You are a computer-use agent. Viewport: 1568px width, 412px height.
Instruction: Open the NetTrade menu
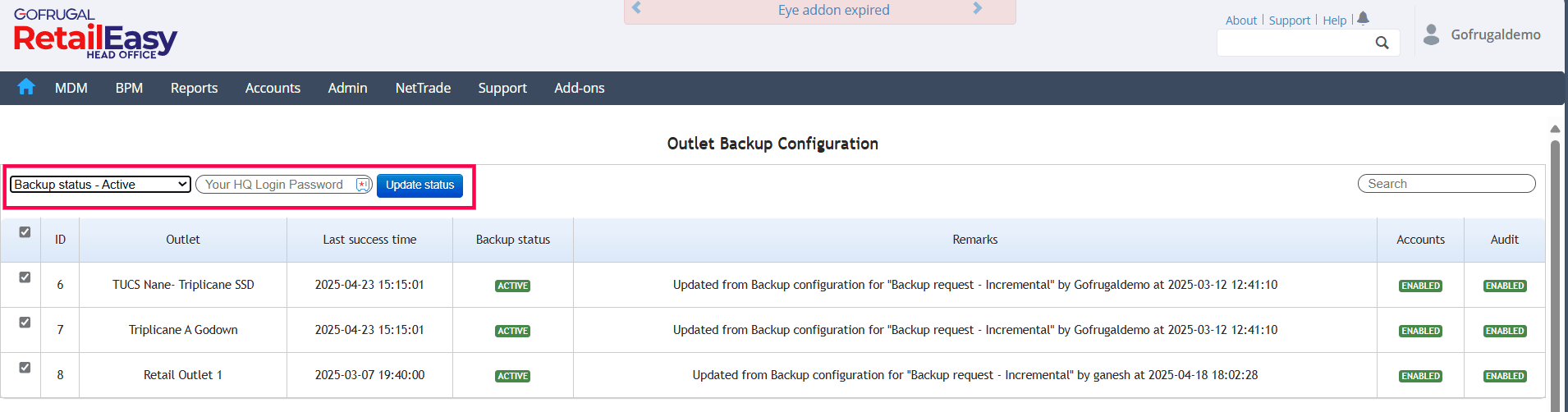tap(423, 88)
